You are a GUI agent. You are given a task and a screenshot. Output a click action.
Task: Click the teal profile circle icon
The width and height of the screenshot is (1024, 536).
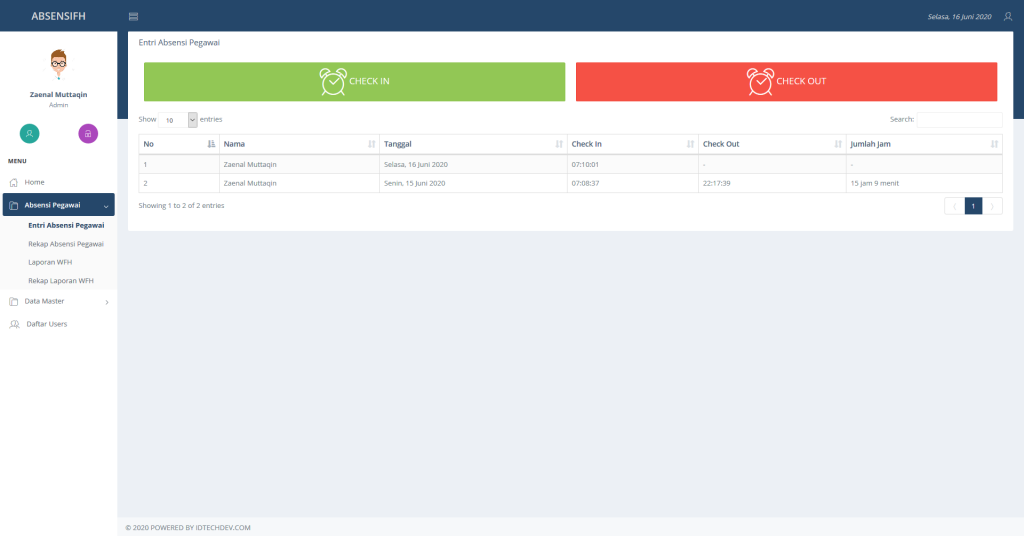[29, 133]
